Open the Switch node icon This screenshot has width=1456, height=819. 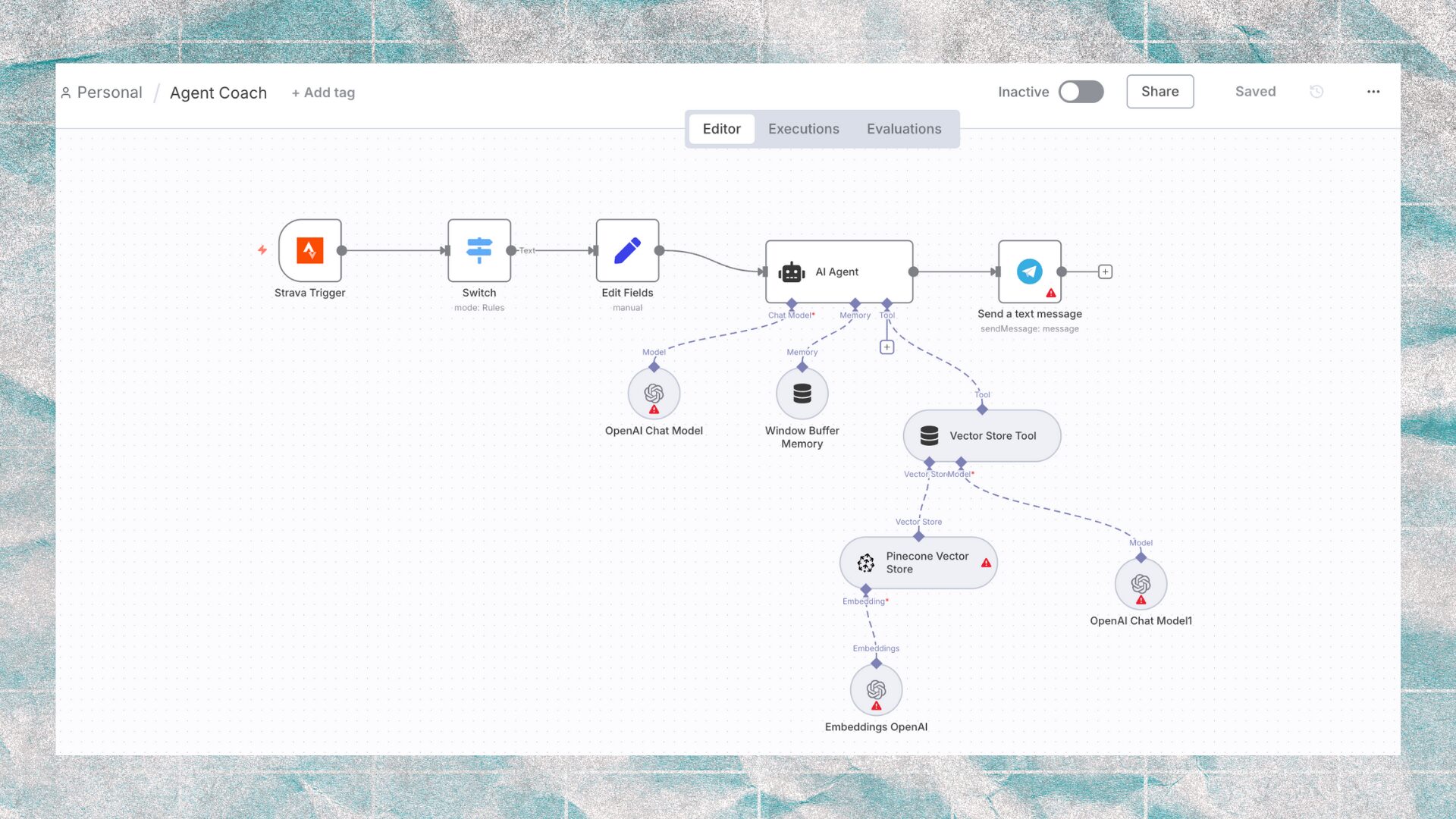tap(479, 251)
